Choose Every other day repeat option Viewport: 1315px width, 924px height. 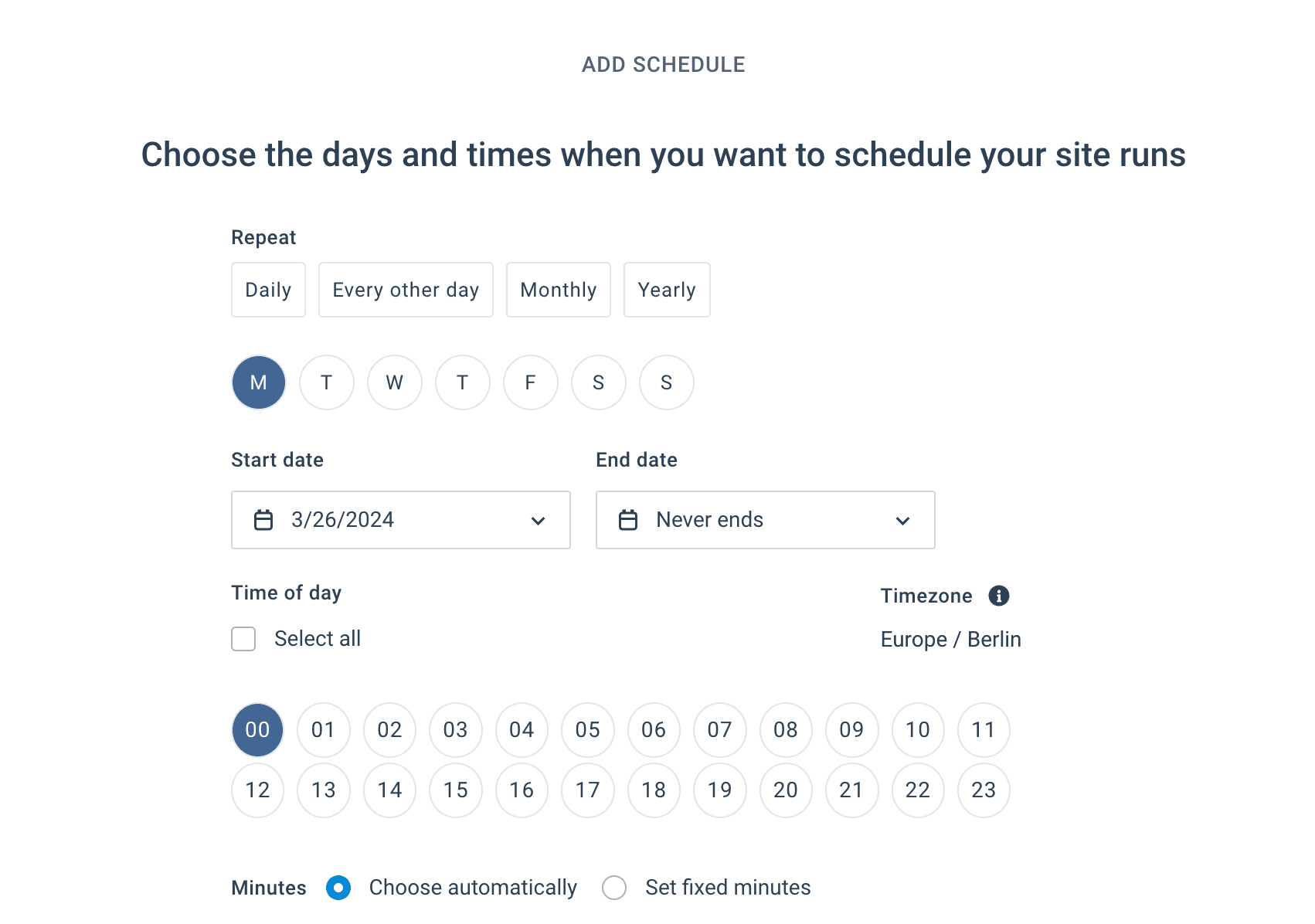(x=406, y=290)
